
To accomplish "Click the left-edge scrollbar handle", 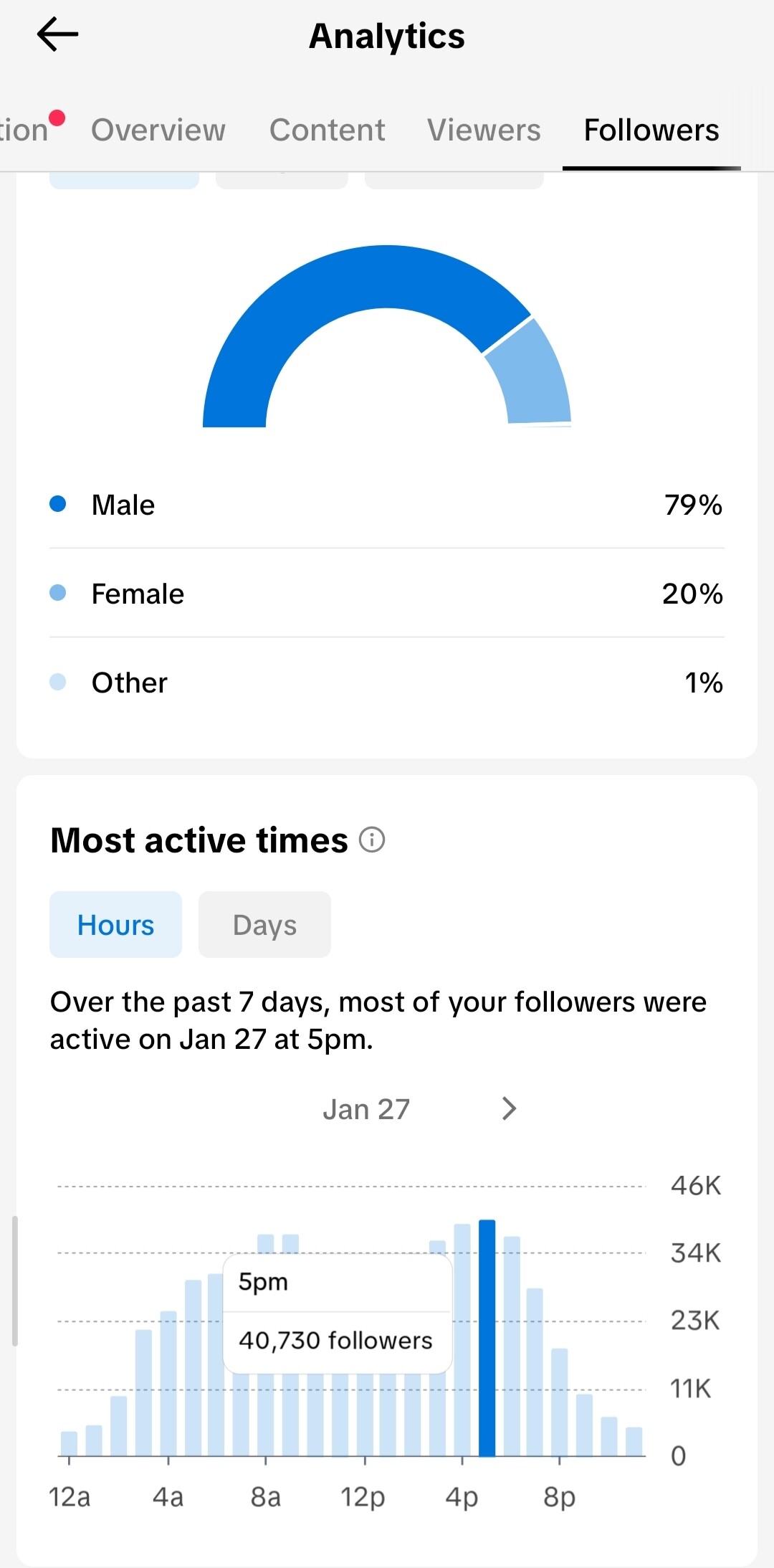I will (14, 1280).
